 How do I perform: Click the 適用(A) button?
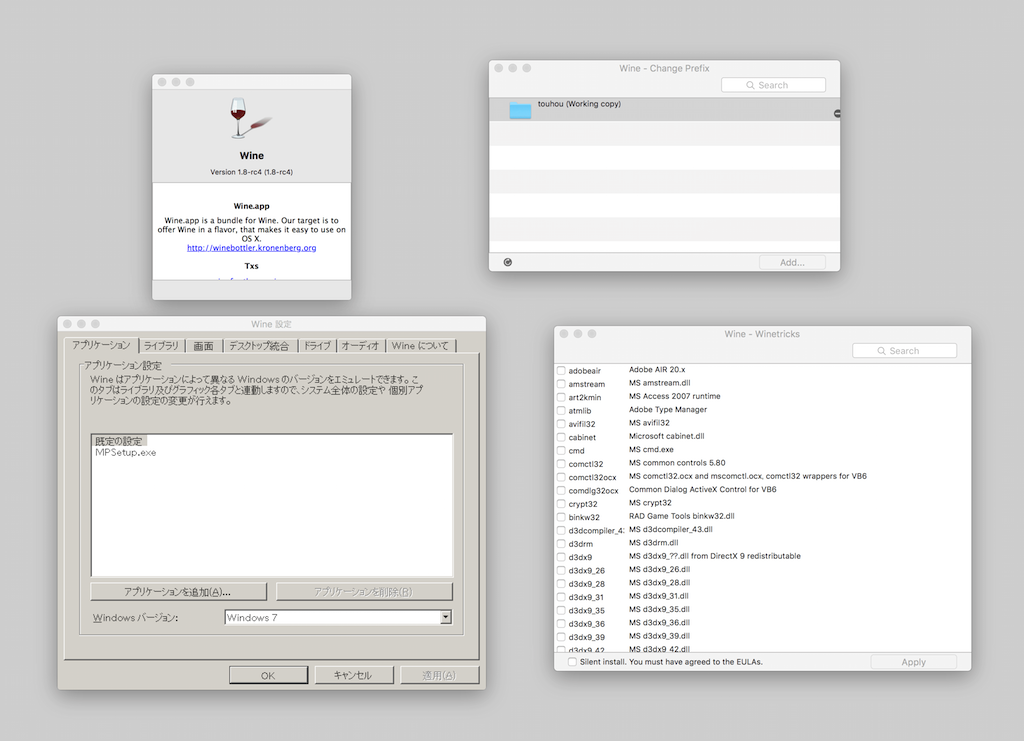click(x=439, y=675)
